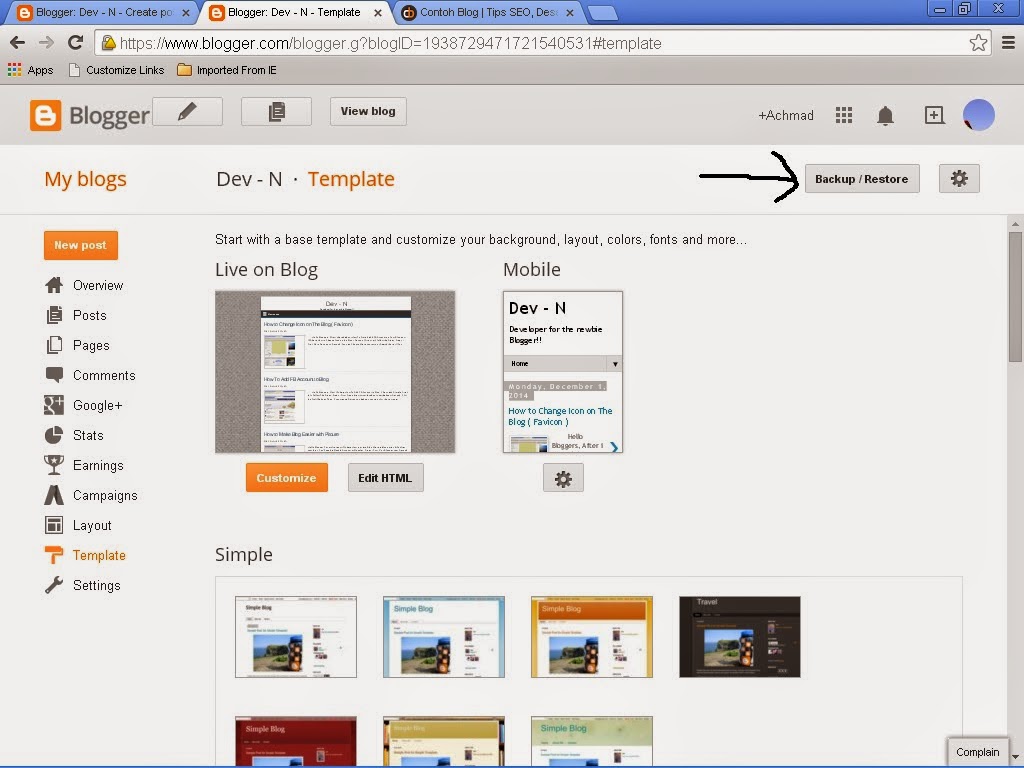Click the Backup / Restore button
Viewport: 1024px width, 768px height.
(862, 179)
